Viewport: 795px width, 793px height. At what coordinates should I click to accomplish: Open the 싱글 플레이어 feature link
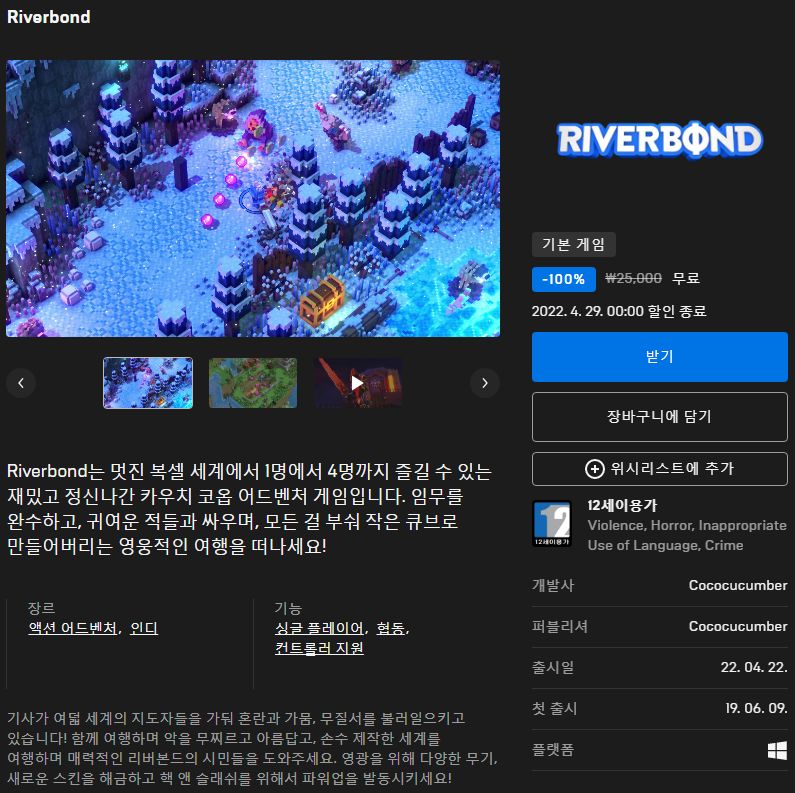point(319,628)
